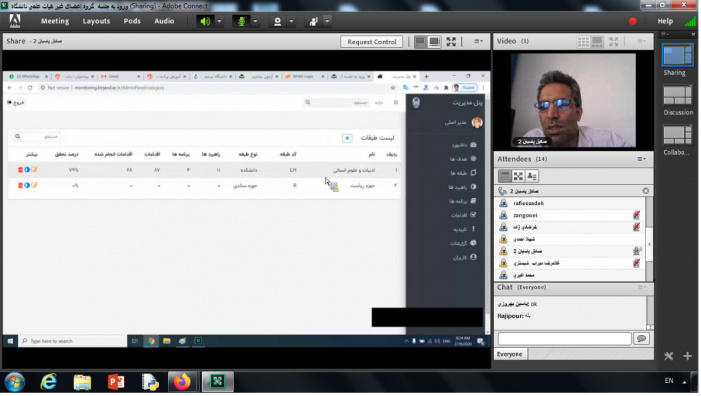The width and height of the screenshot is (701, 396).
Task: Mute the speaker audio icon
Action: (x=205, y=21)
